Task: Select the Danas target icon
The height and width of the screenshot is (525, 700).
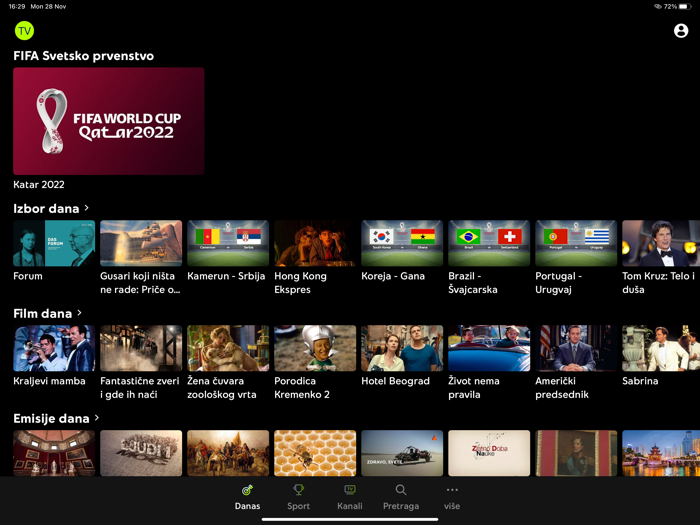Action: tap(247, 490)
